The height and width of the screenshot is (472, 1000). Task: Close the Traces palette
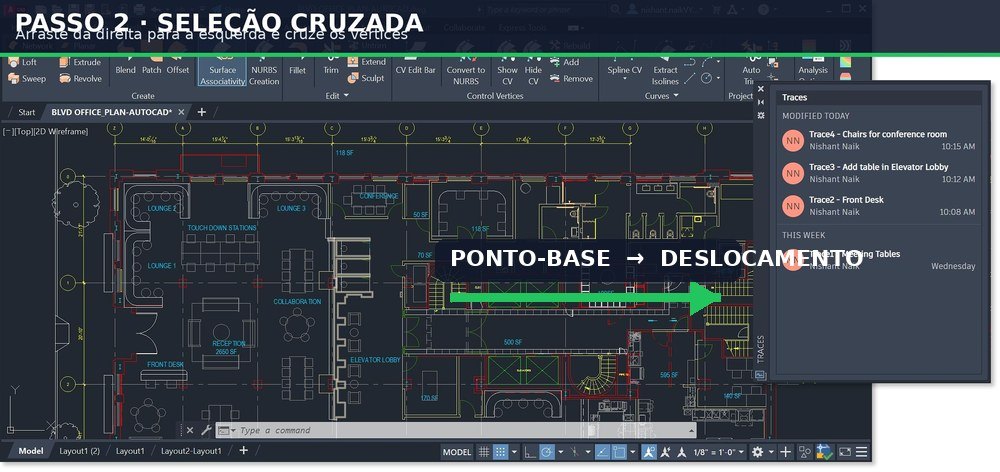tap(760, 89)
